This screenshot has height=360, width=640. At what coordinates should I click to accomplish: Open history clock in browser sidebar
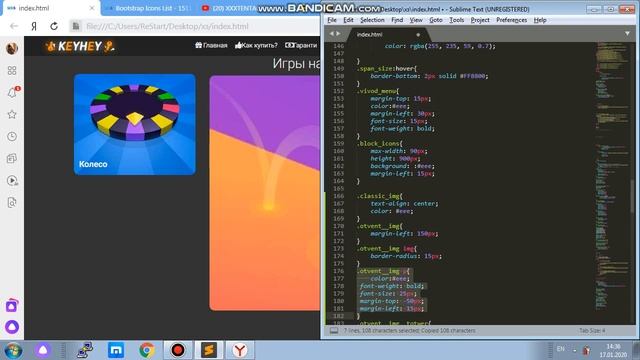pyautogui.click(x=12, y=136)
